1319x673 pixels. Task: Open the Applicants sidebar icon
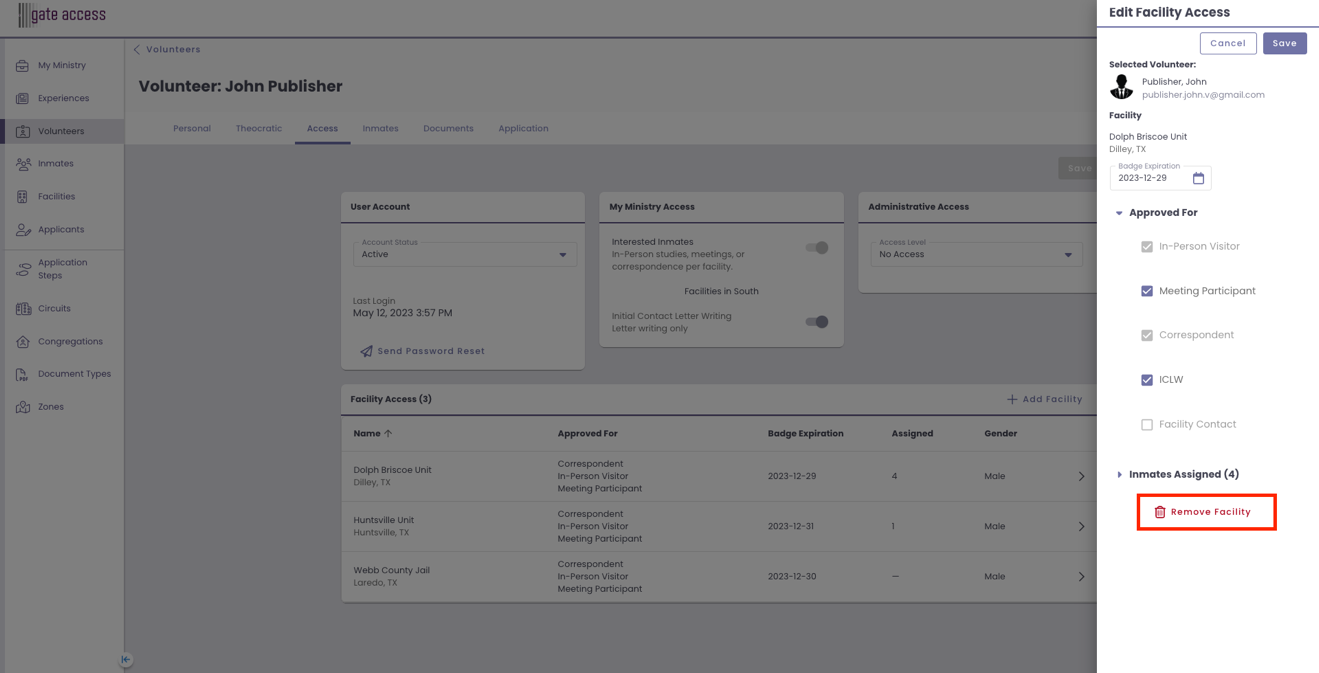pyautogui.click(x=22, y=230)
